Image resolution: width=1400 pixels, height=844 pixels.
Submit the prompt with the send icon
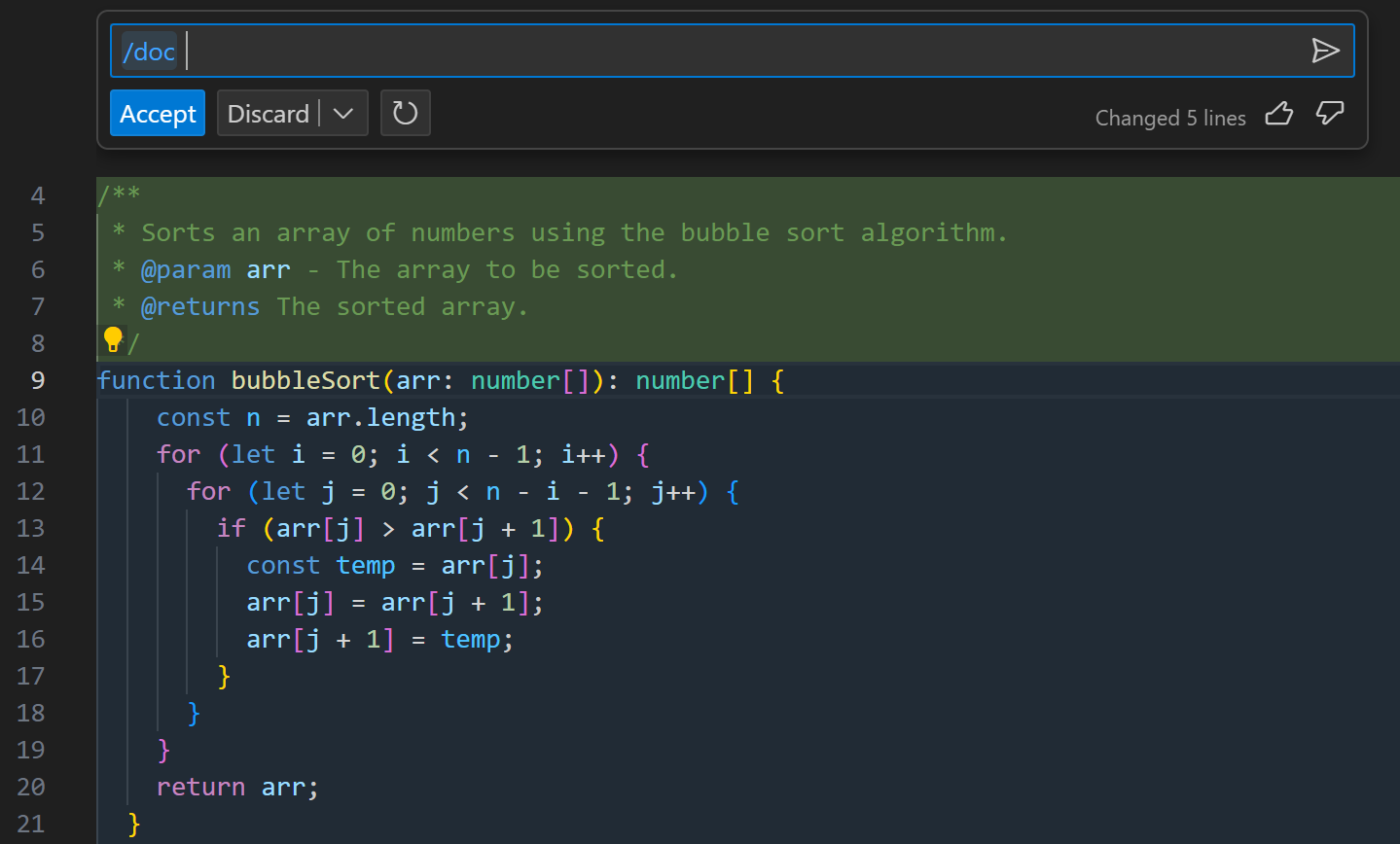pyautogui.click(x=1326, y=50)
